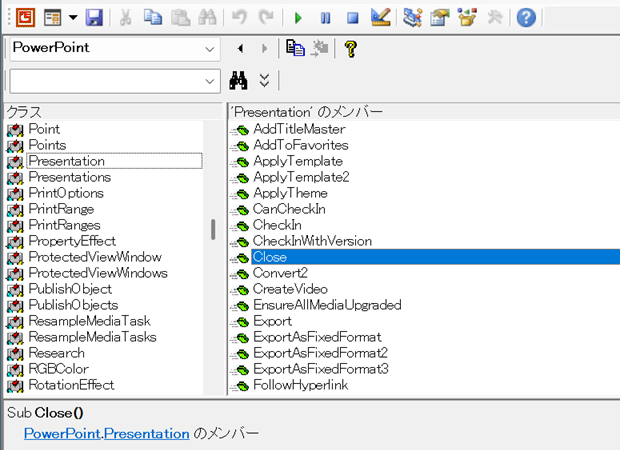Select the CanCheckIn member
Viewport: 620px width, 450px height.
click(x=289, y=209)
